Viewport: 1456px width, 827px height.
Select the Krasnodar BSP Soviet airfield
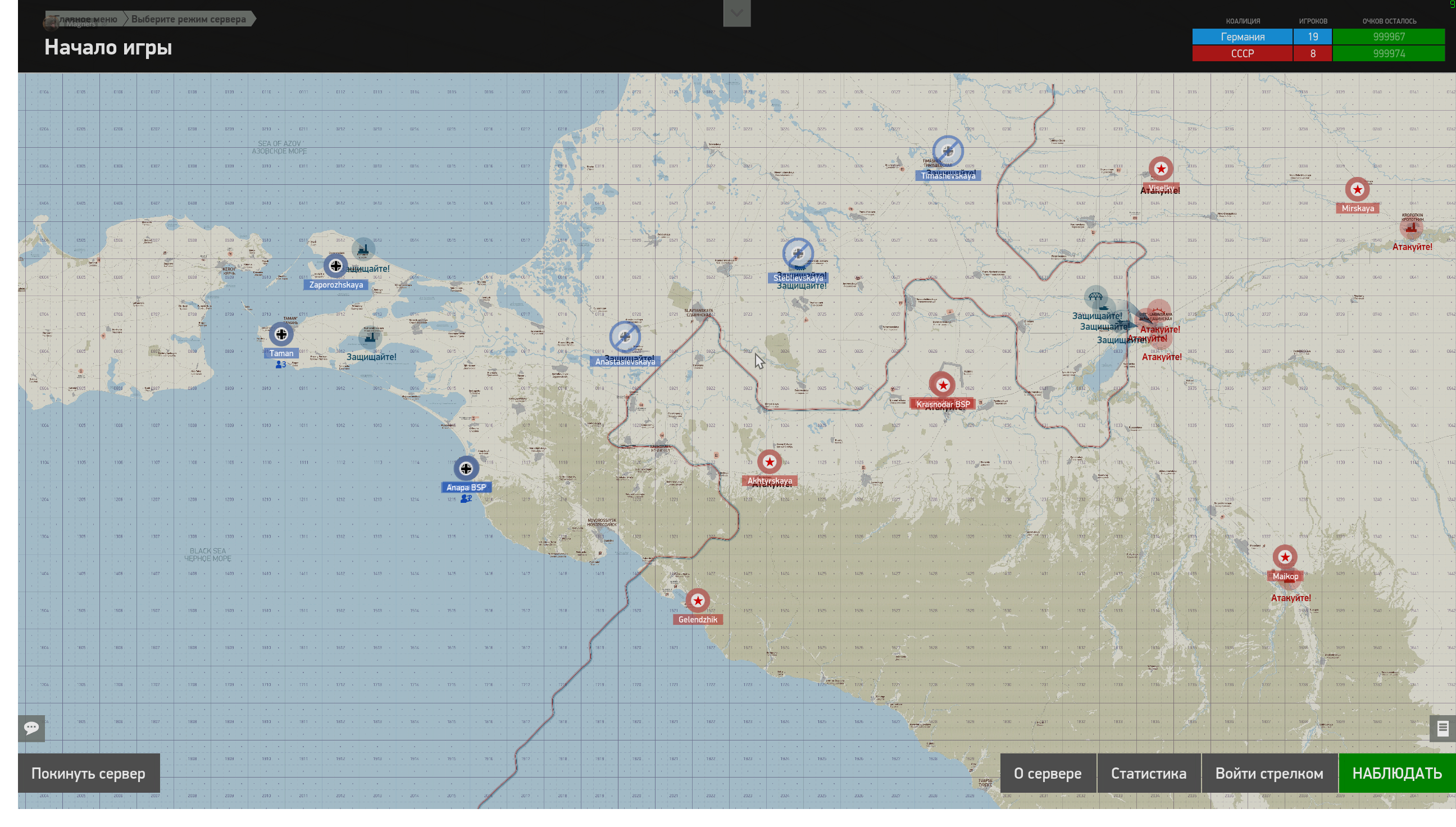(943, 385)
